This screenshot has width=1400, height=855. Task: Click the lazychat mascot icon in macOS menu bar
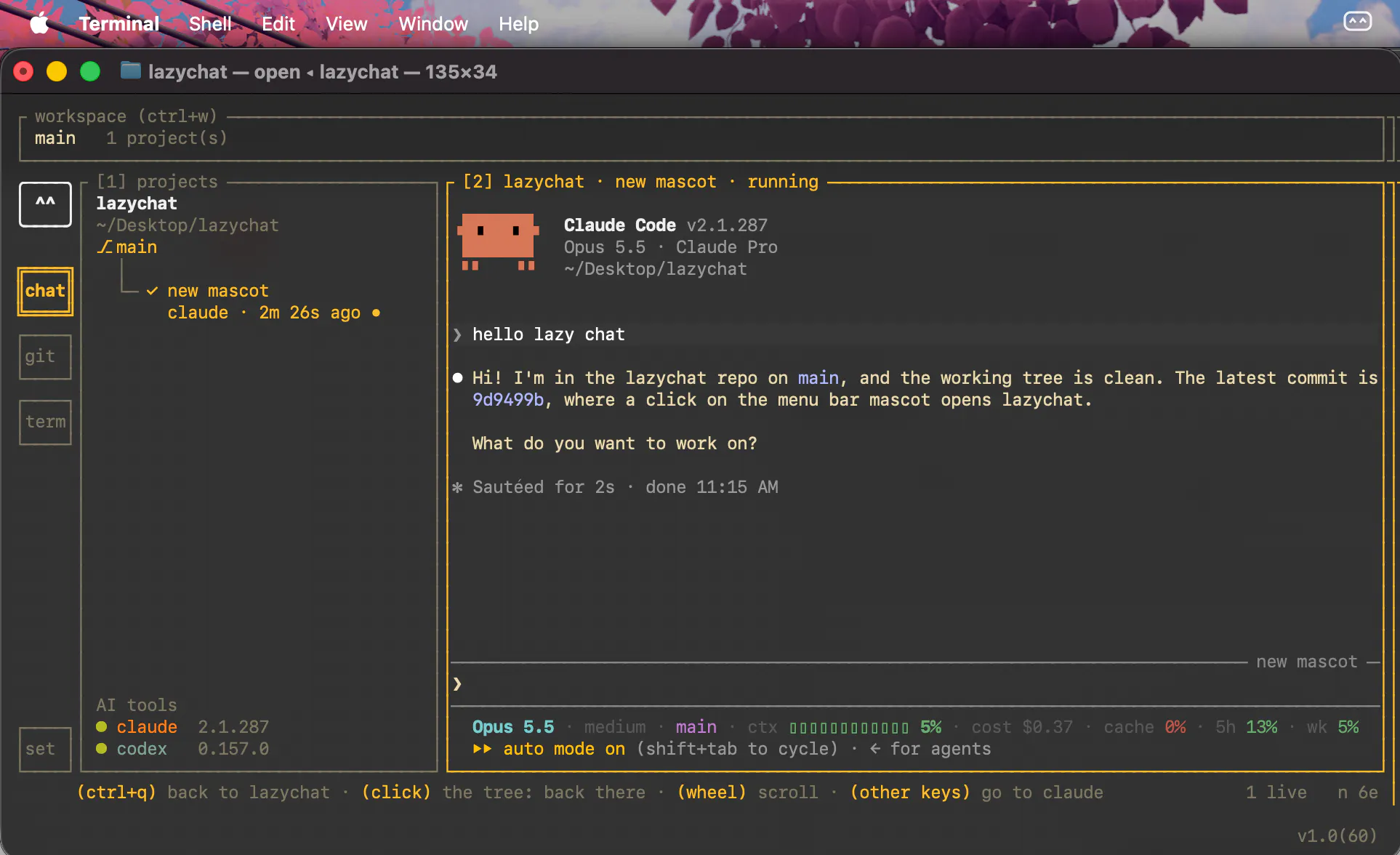pos(1357,23)
